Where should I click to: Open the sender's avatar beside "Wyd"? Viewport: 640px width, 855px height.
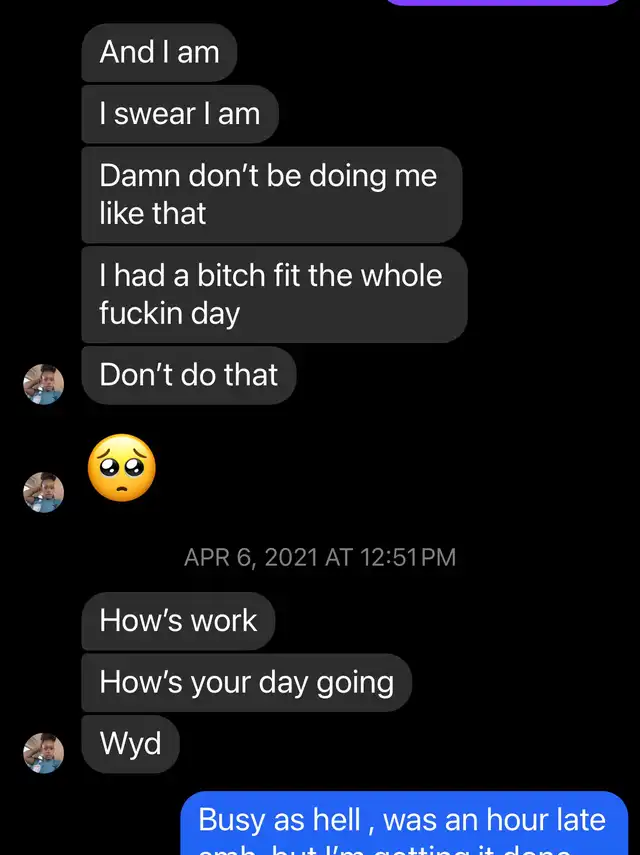point(43,752)
